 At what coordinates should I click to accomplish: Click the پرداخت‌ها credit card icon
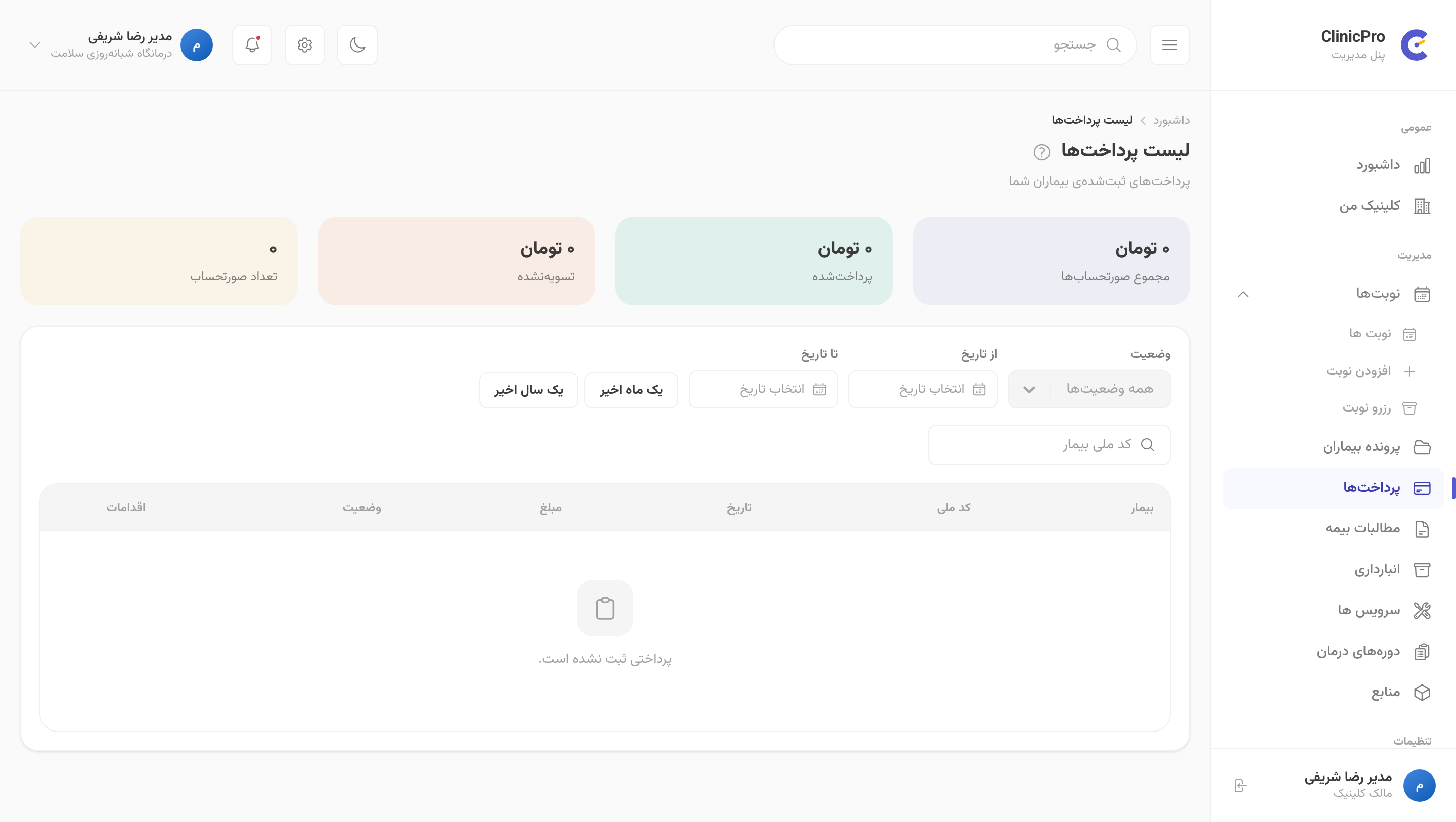[x=1422, y=488]
